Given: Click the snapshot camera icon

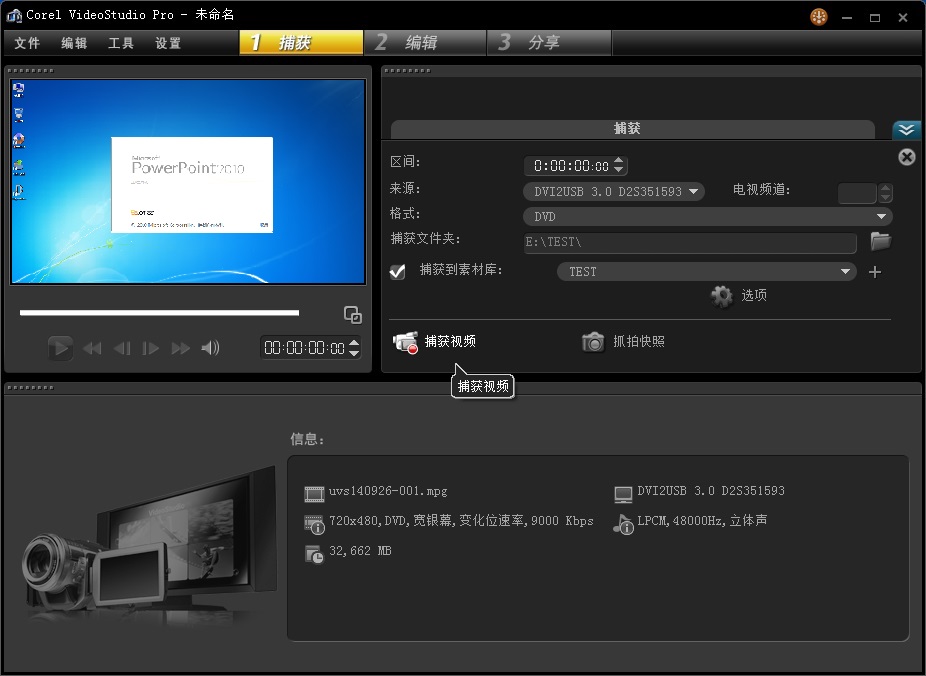Looking at the screenshot, I should (593, 342).
